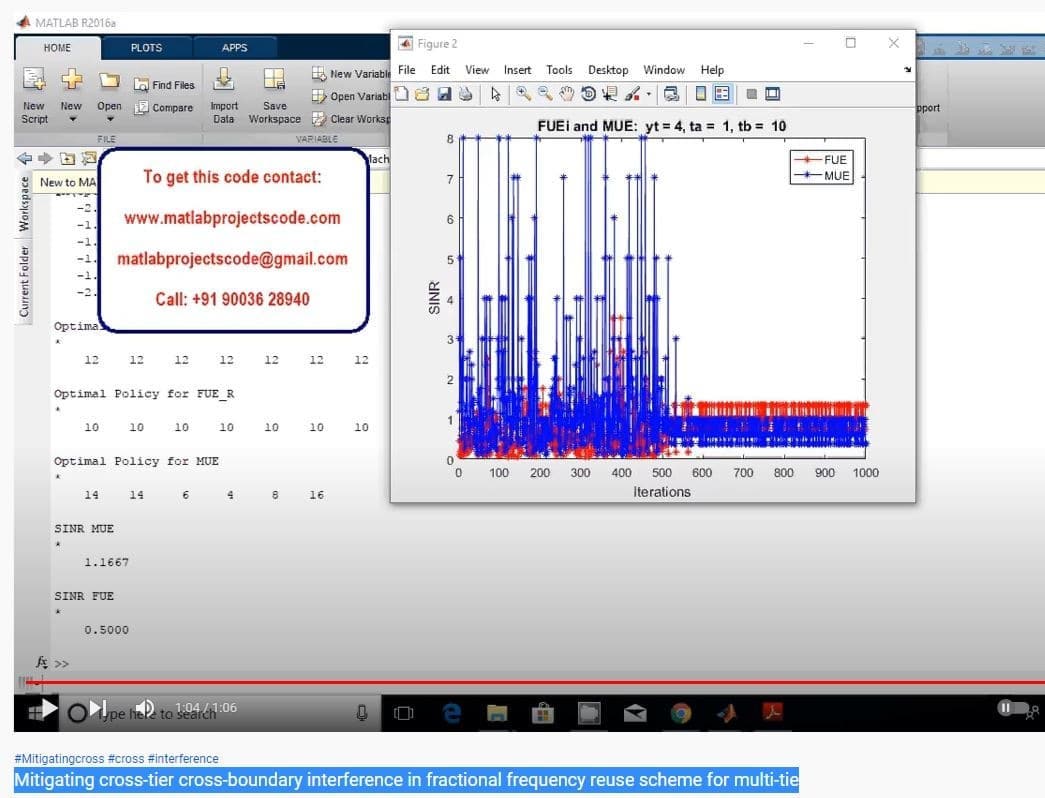The width and height of the screenshot is (1045, 798).
Task: Click the forward navigation arrow in MATLAB
Action: (45, 158)
